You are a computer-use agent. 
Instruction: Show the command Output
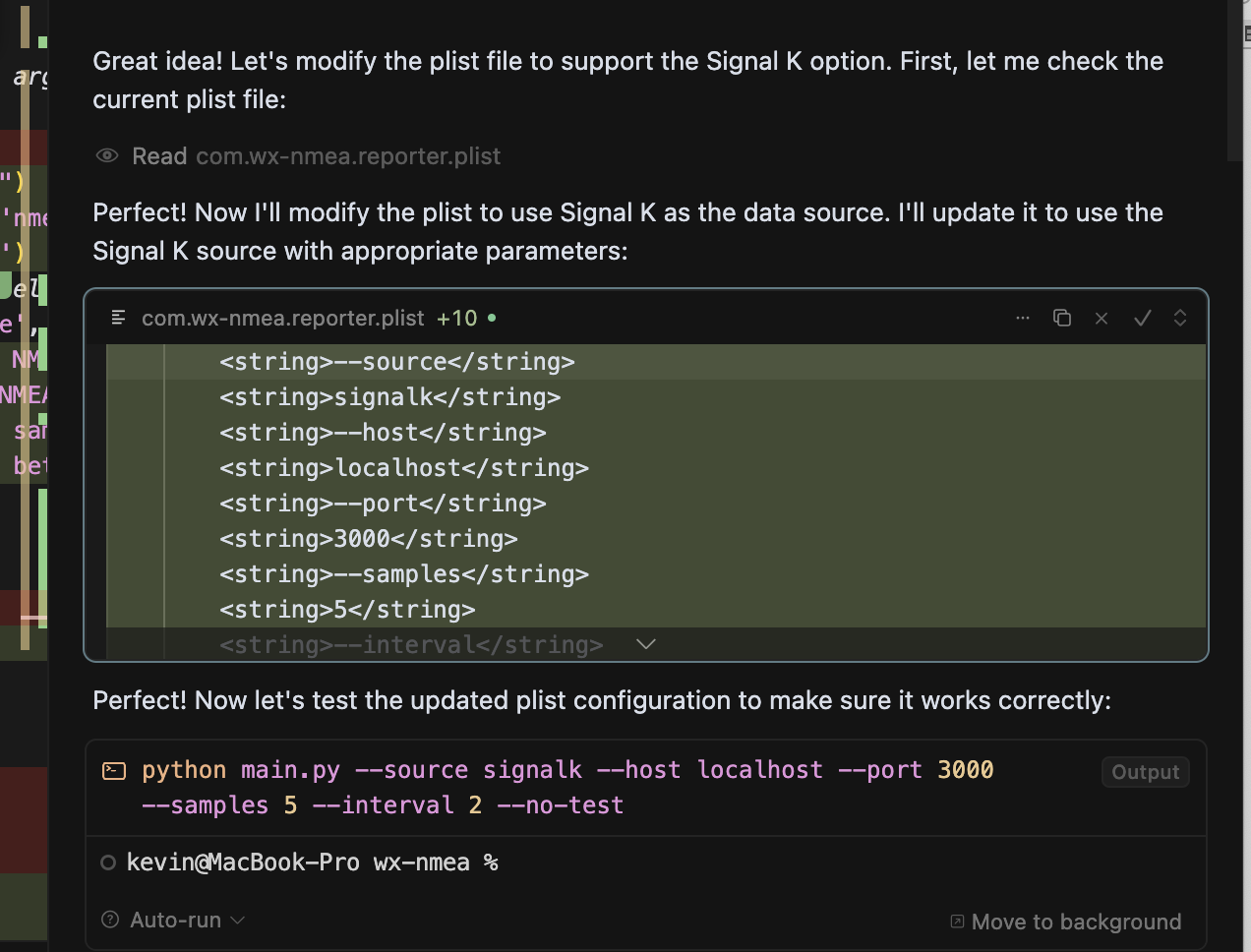(x=1145, y=772)
